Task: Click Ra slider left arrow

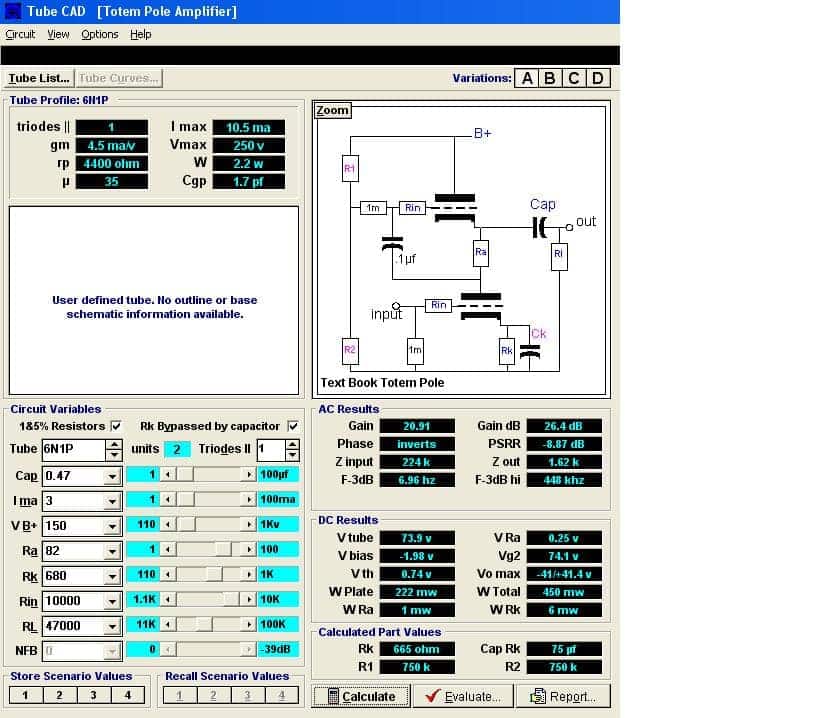Action: [168, 549]
